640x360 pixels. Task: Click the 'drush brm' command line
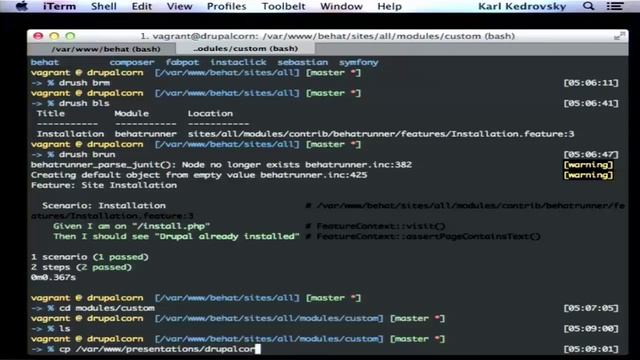[x=84, y=83]
